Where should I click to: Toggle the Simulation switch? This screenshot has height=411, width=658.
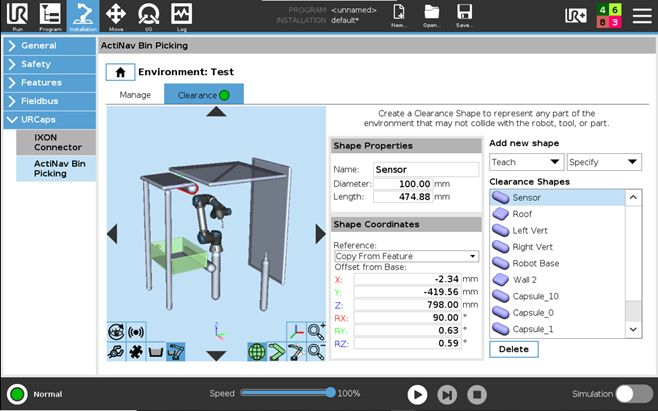[x=634, y=394]
